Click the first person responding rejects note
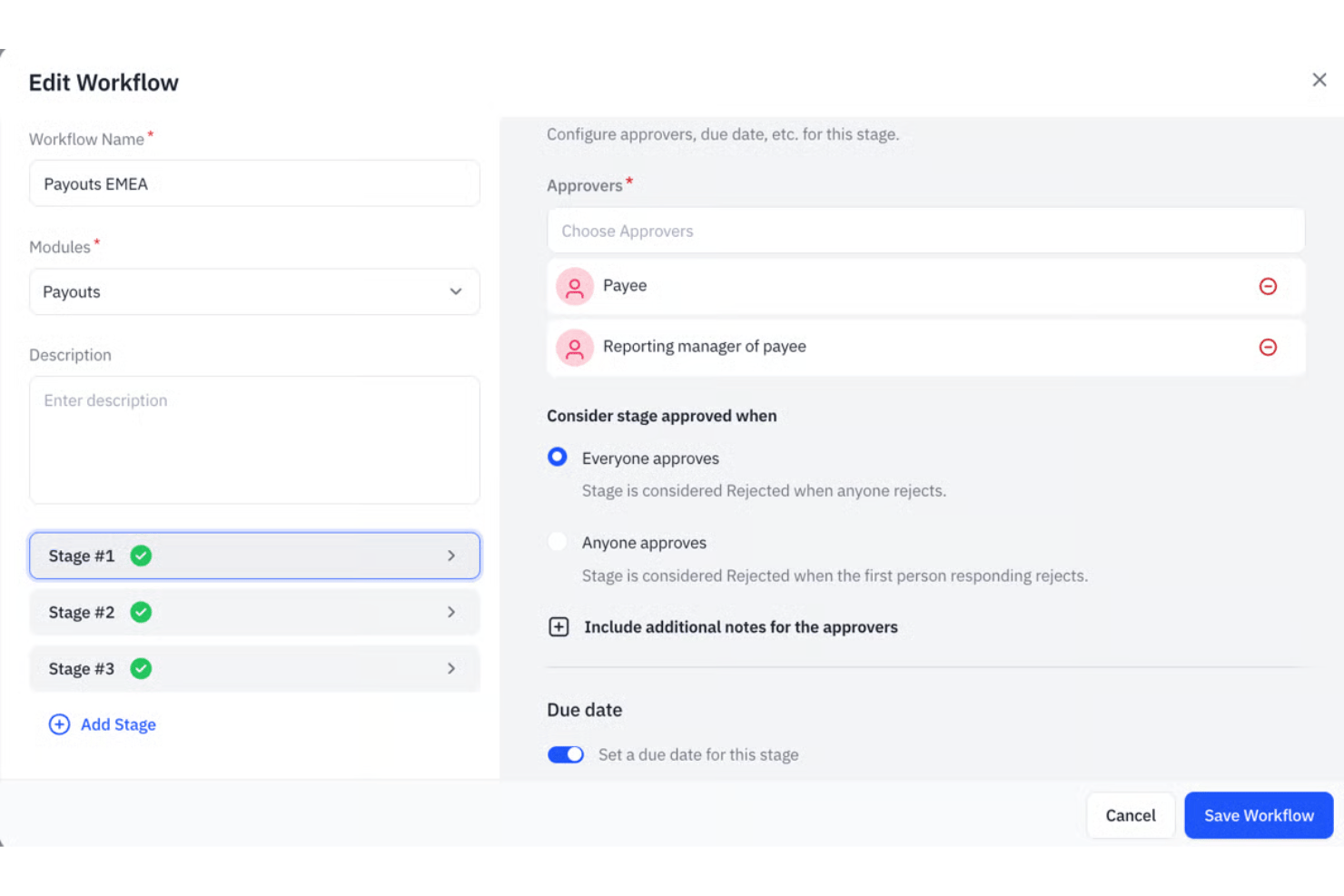Screen dimensions: 1344x896 pyautogui.click(x=835, y=576)
